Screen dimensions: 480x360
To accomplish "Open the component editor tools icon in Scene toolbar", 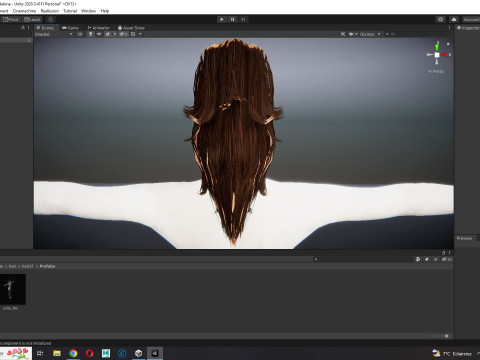I will 343,34.
